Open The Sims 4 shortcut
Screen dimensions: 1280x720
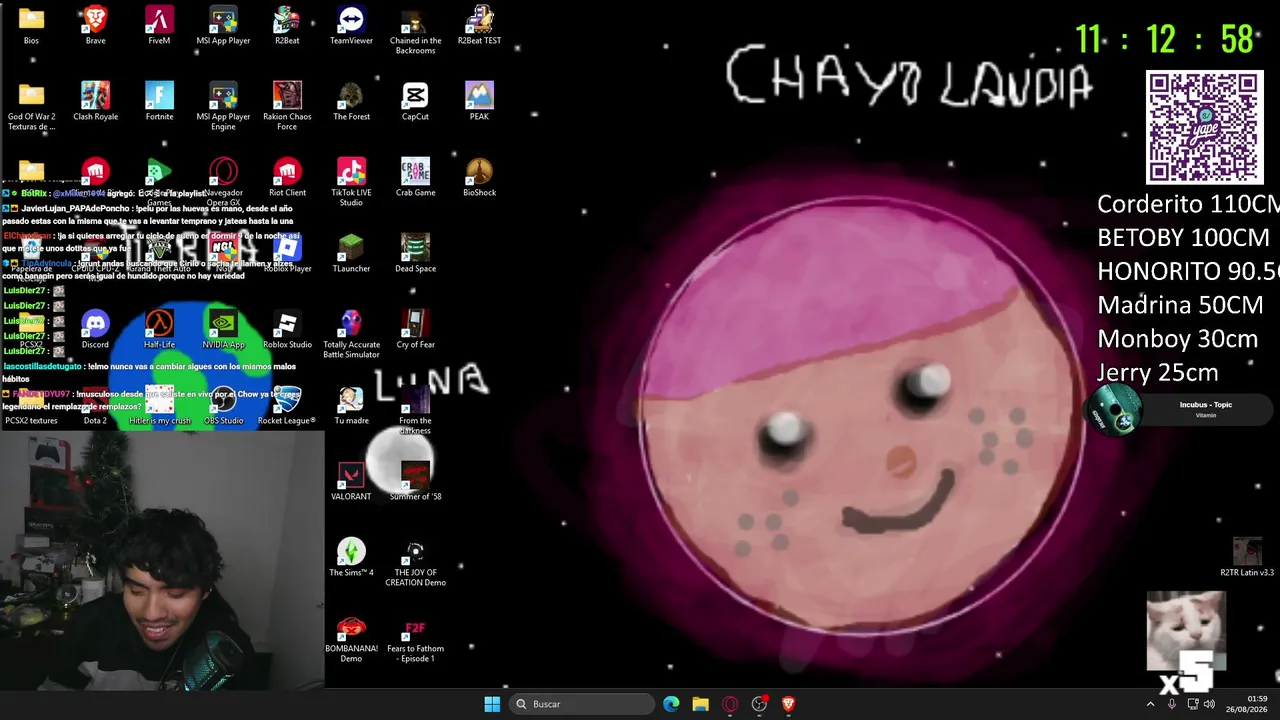coord(351,557)
